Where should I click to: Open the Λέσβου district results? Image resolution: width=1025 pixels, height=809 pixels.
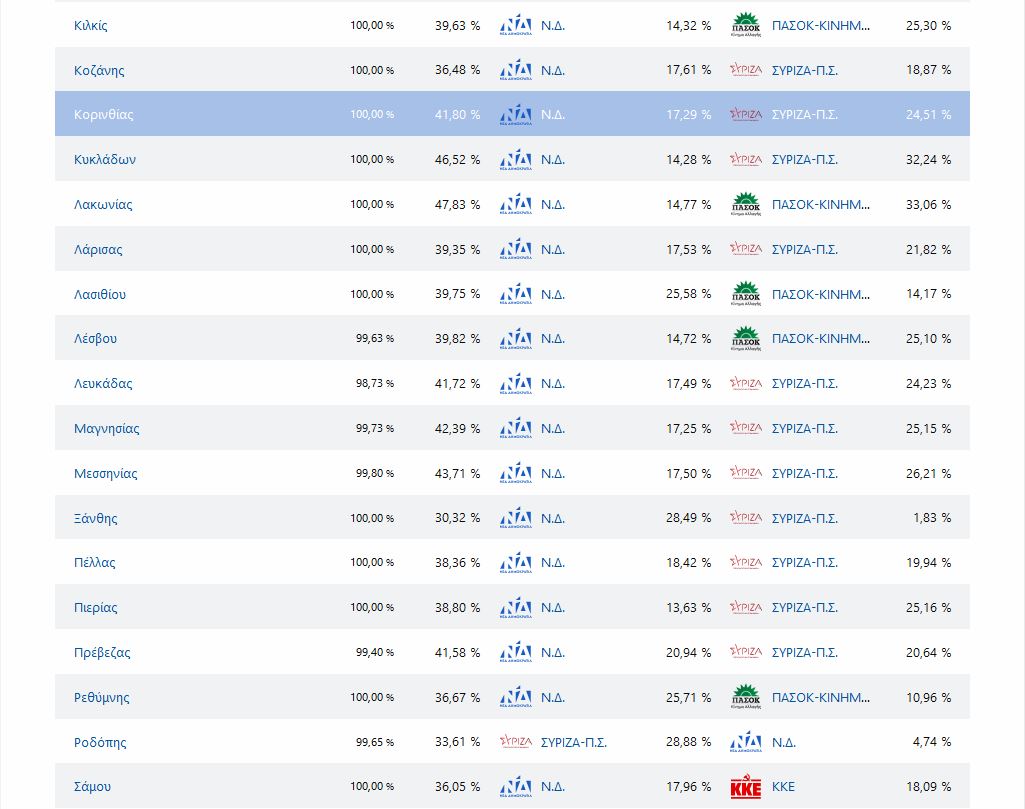(x=95, y=339)
